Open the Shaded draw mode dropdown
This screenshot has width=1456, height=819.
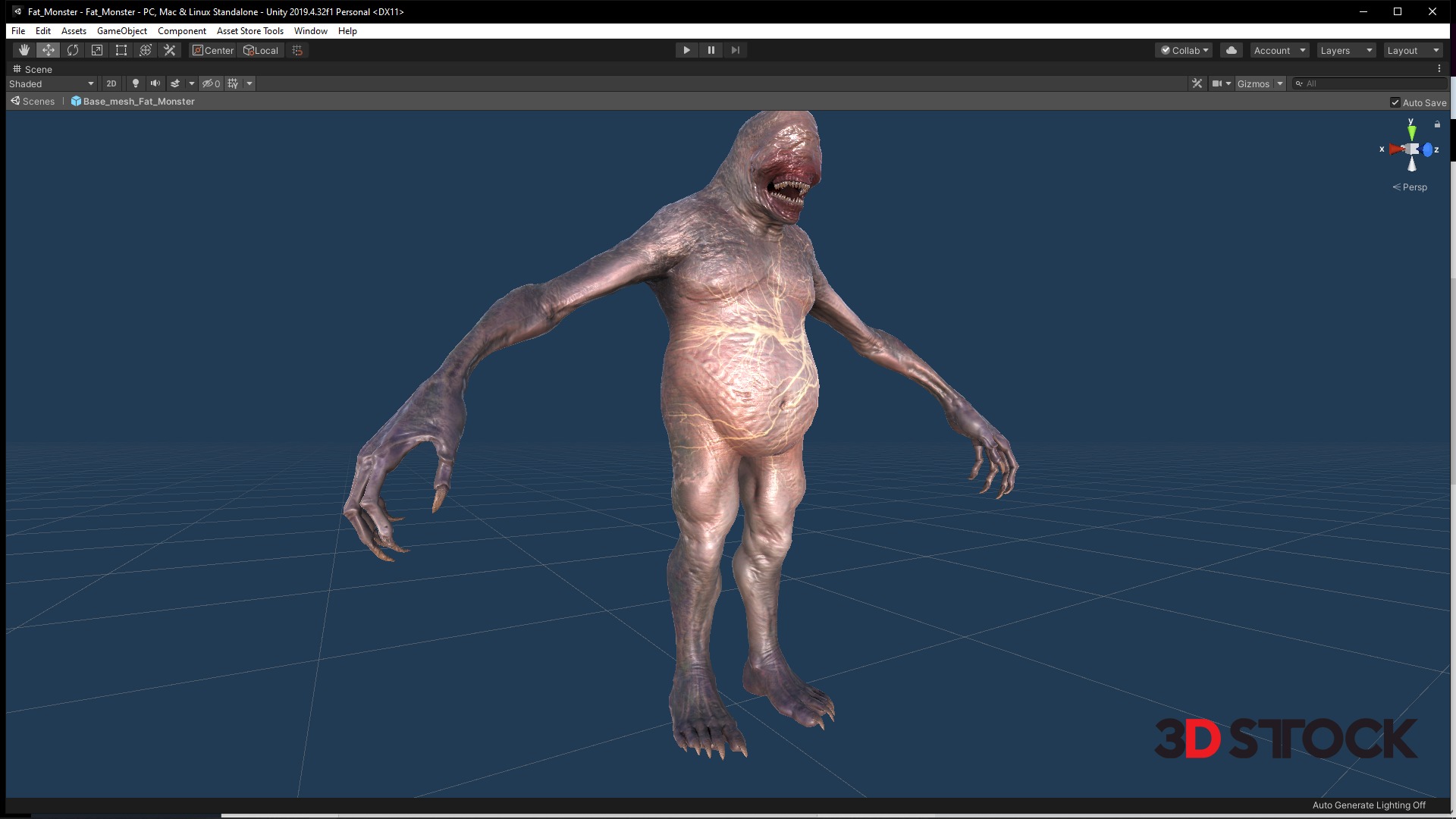(52, 83)
